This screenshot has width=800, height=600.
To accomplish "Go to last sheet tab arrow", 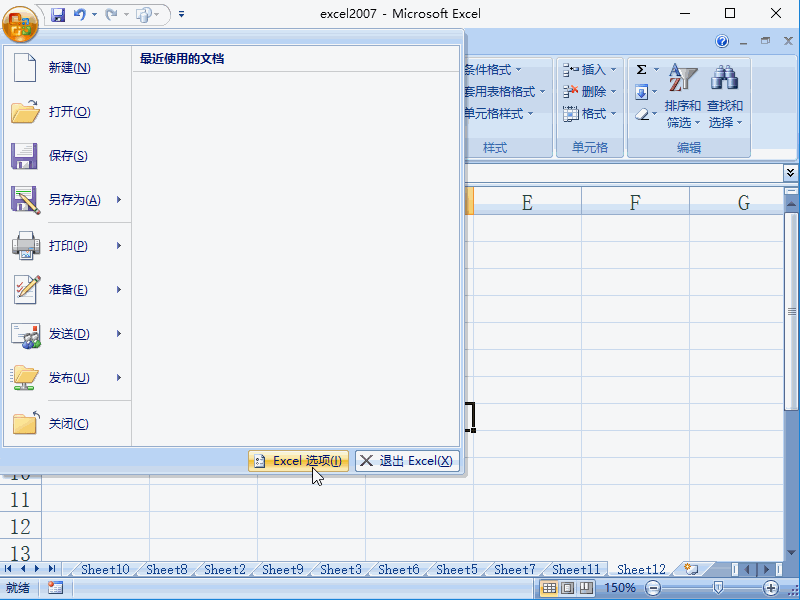I will pyautogui.click(x=52, y=568).
